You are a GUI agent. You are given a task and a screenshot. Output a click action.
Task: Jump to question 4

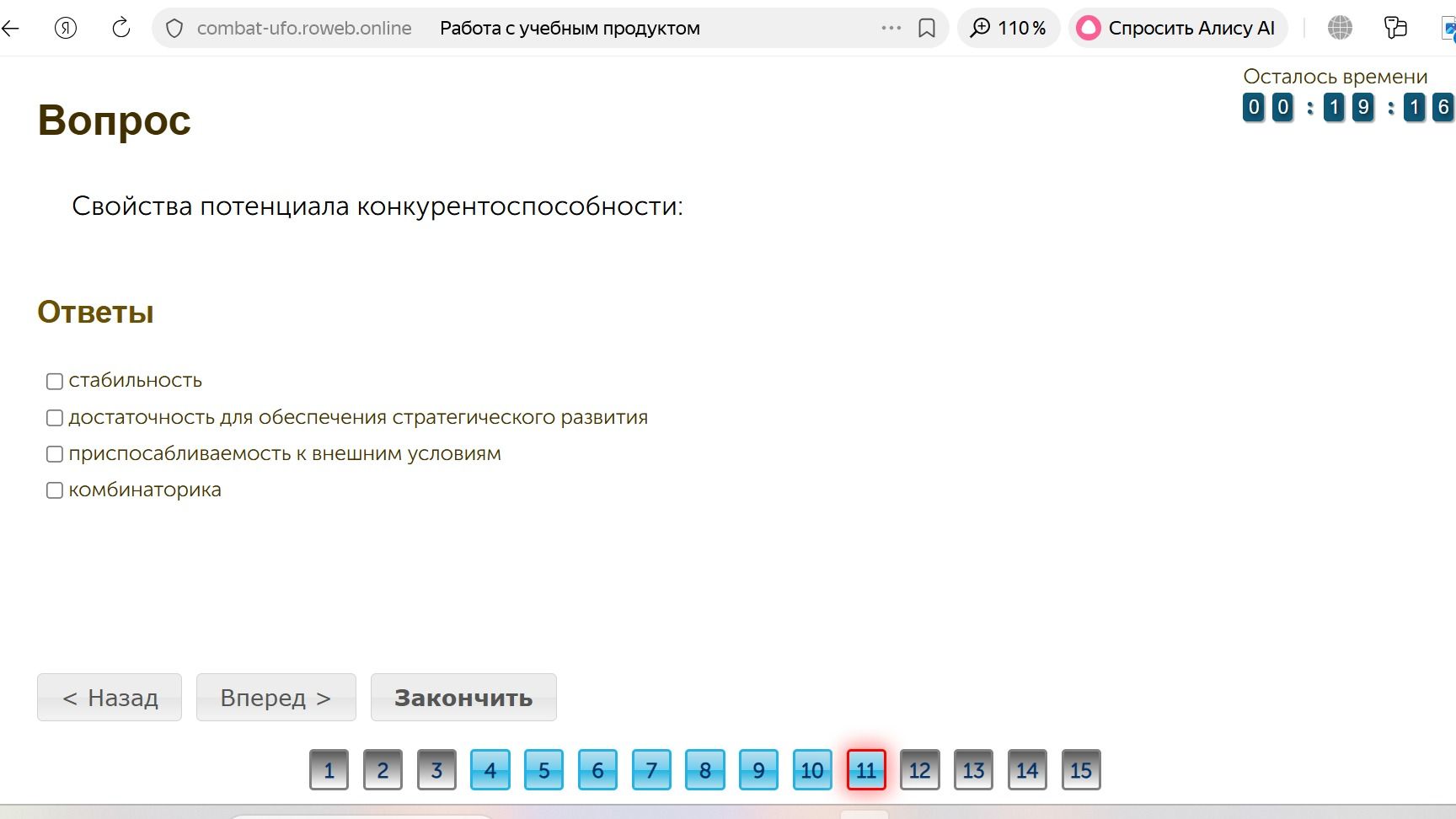[x=490, y=770]
